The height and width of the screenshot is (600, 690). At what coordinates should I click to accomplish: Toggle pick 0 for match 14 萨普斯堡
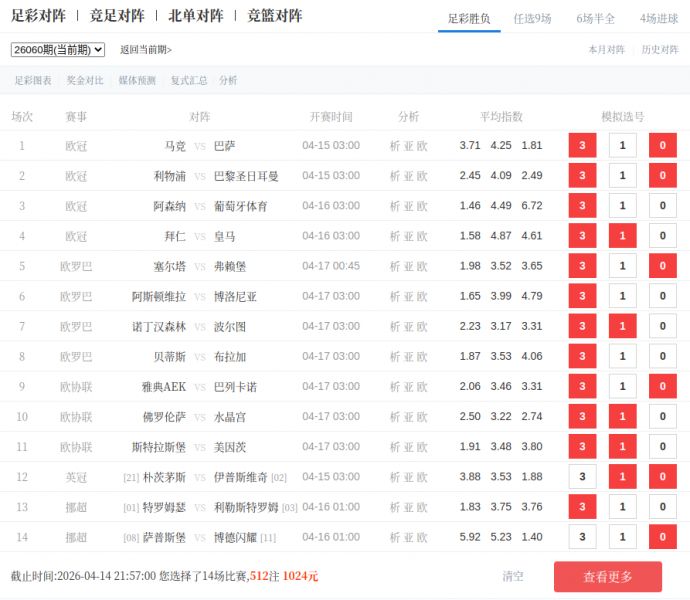(x=662, y=537)
